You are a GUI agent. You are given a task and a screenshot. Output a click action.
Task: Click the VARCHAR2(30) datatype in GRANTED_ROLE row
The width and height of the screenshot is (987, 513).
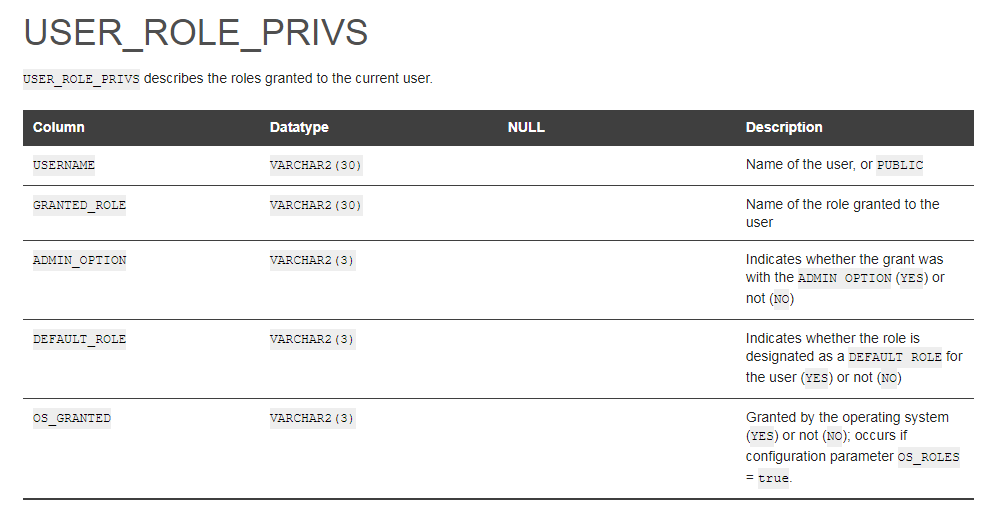click(x=315, y=205)
